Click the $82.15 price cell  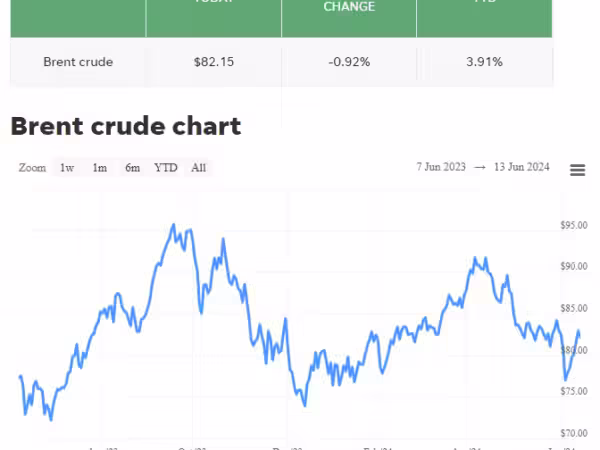click(214, 62)
